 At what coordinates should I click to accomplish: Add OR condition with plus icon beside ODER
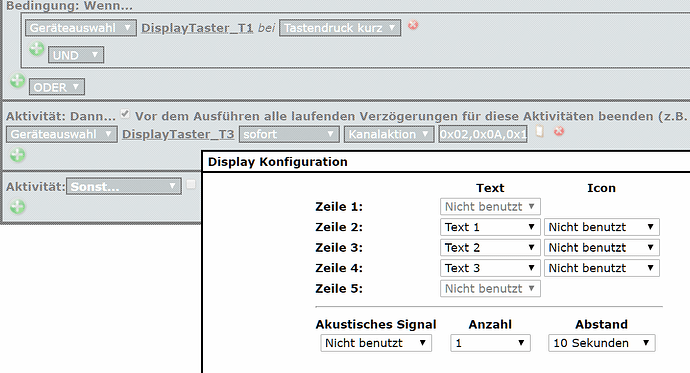pyautogui.click(x=18, y=80)
